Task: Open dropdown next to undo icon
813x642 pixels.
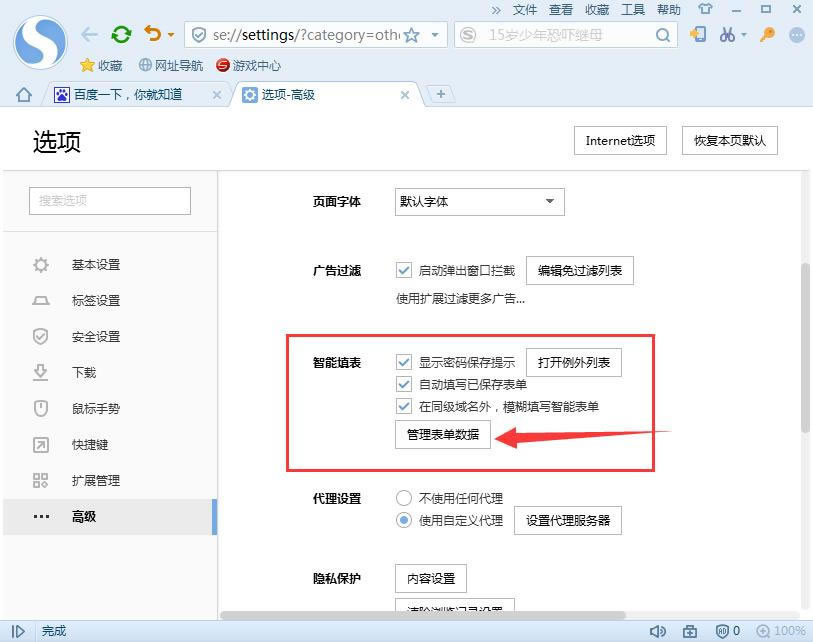Action: click(x=171, y=35)
